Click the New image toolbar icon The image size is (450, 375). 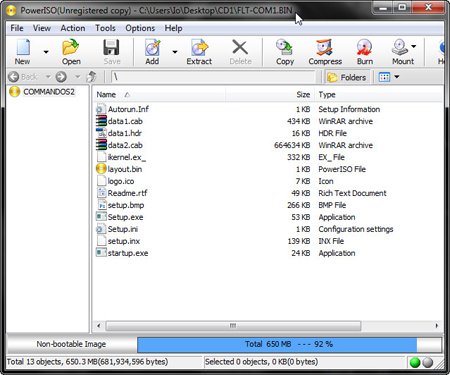(23, 48)
